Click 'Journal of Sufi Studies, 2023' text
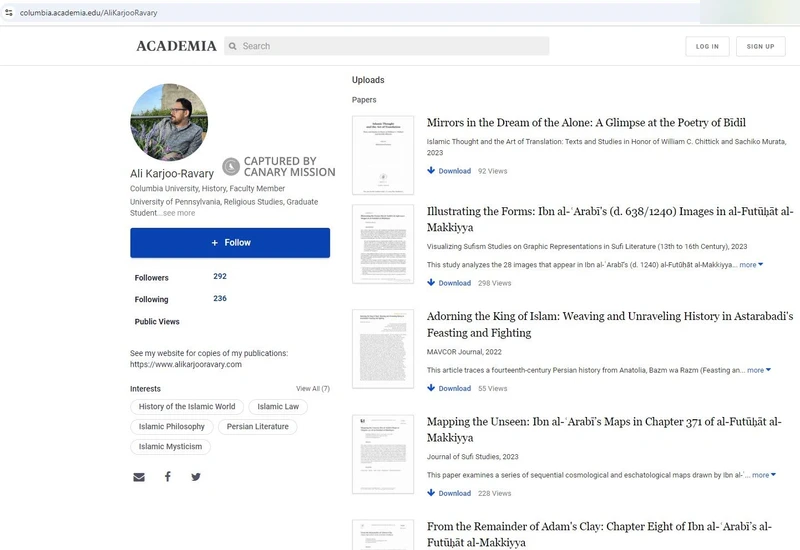The image size is (800, 550). point(472,457)
